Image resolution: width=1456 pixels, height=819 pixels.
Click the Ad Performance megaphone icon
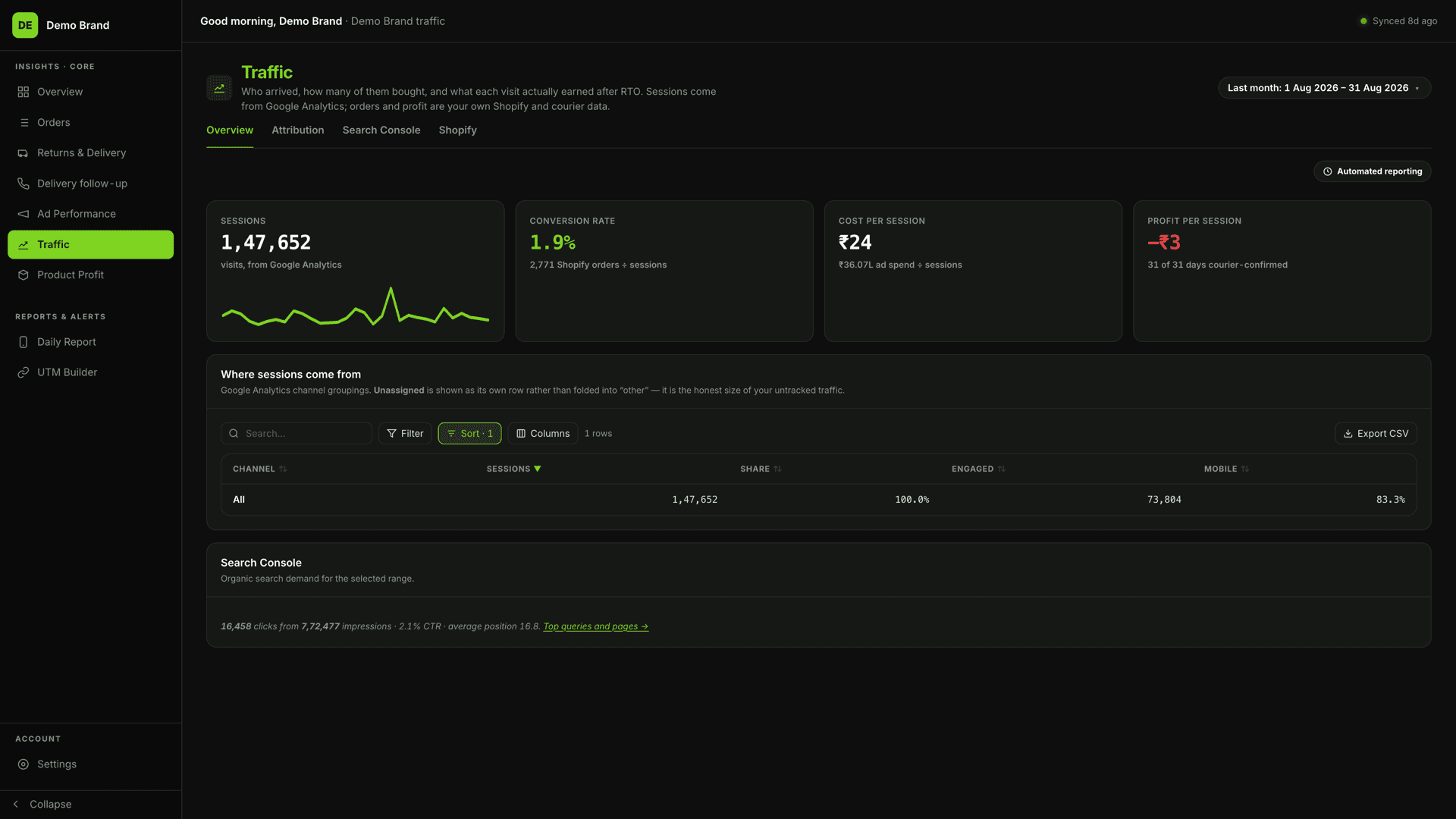[x=24, y=214]
